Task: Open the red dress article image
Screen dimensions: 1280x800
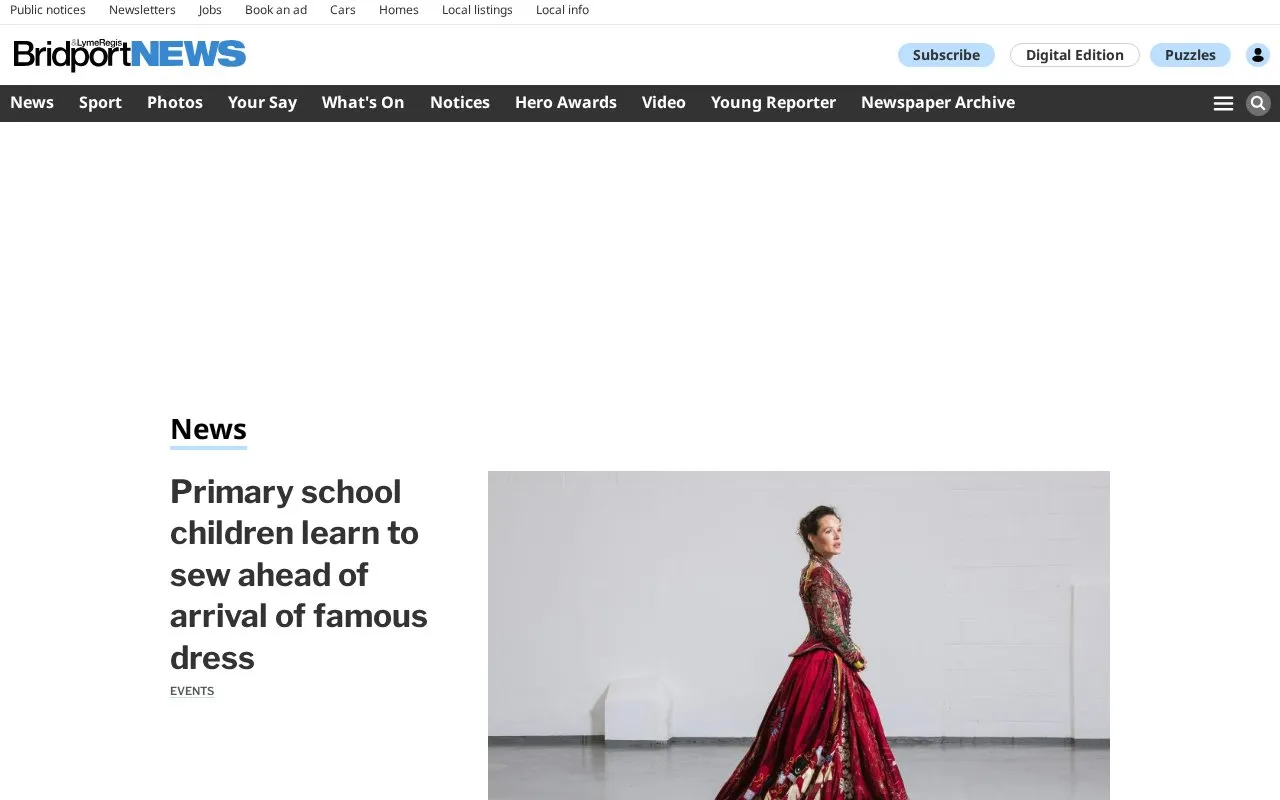Action: tap(799, 635)
